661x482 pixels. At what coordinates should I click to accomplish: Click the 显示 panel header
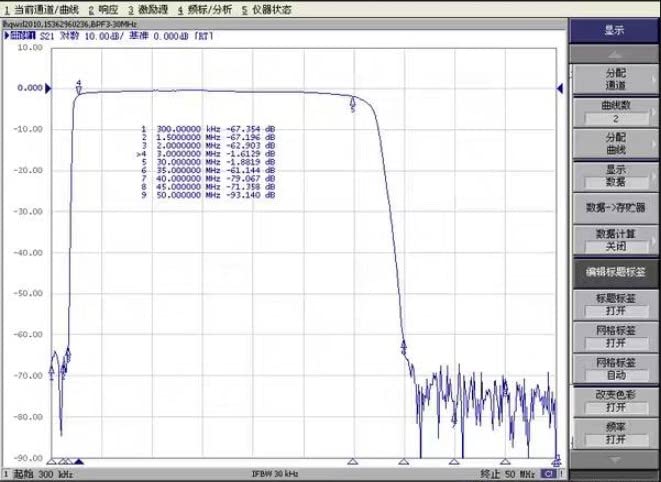click(x=614, y=30)
